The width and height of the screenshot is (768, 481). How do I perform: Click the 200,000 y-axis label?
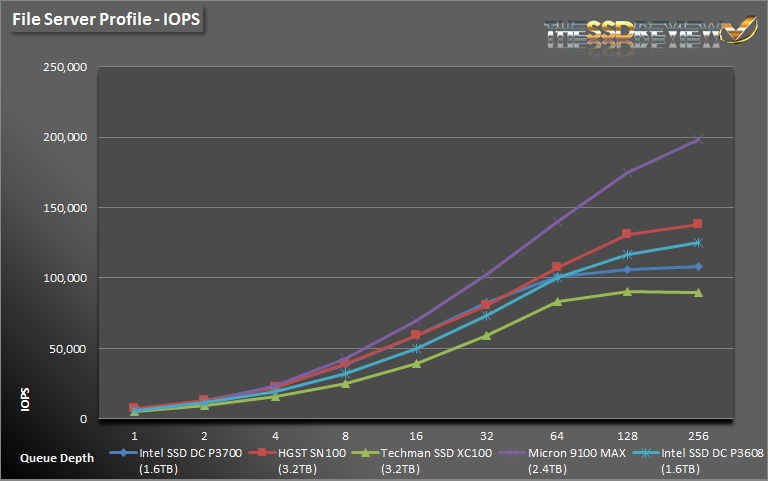tap(65, 137)
